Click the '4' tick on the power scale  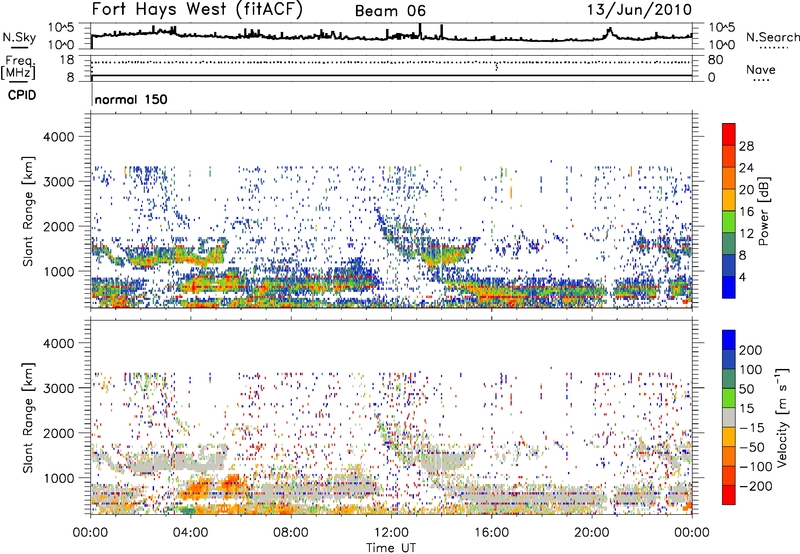[x=742, y=277]
